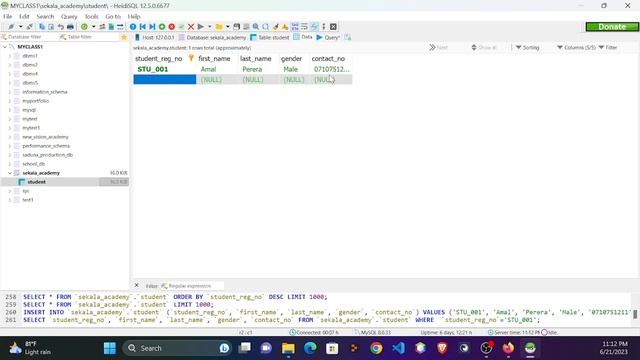Open the dropdown arrow next to folder icon
Image resolution: width=640 pixels, height=360 pixels.
pyautogui.click(x=228, y=27)
